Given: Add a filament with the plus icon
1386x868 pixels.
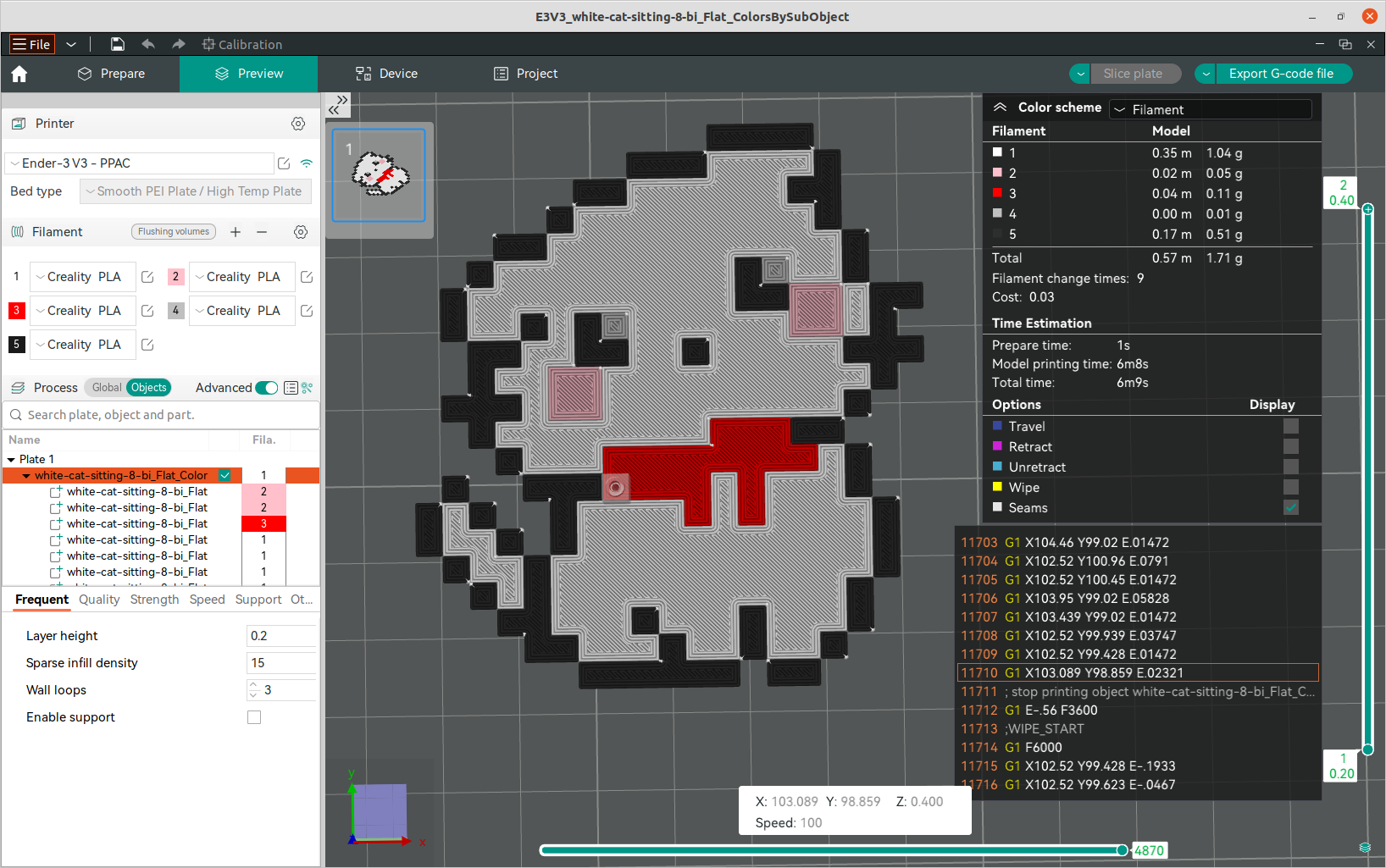Looking at the screenshot, I should [236, 232].
